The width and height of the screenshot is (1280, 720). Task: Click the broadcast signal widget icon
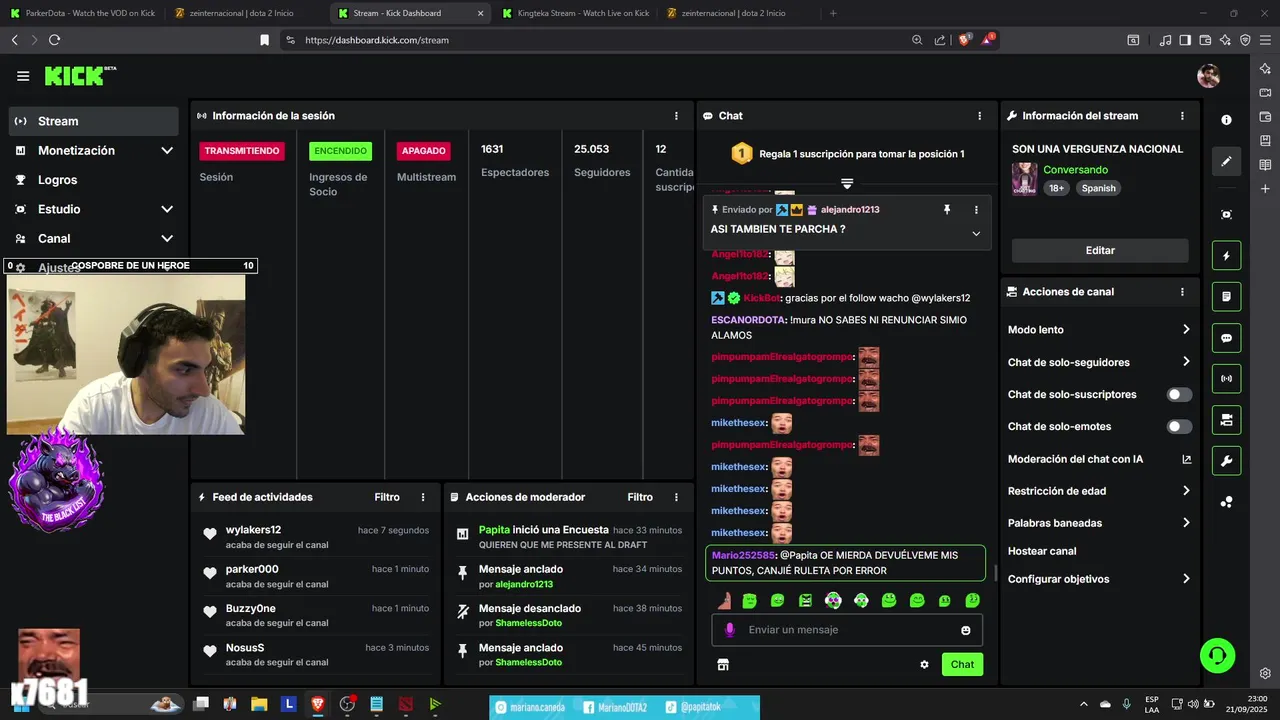click(x=1226, y=379)
